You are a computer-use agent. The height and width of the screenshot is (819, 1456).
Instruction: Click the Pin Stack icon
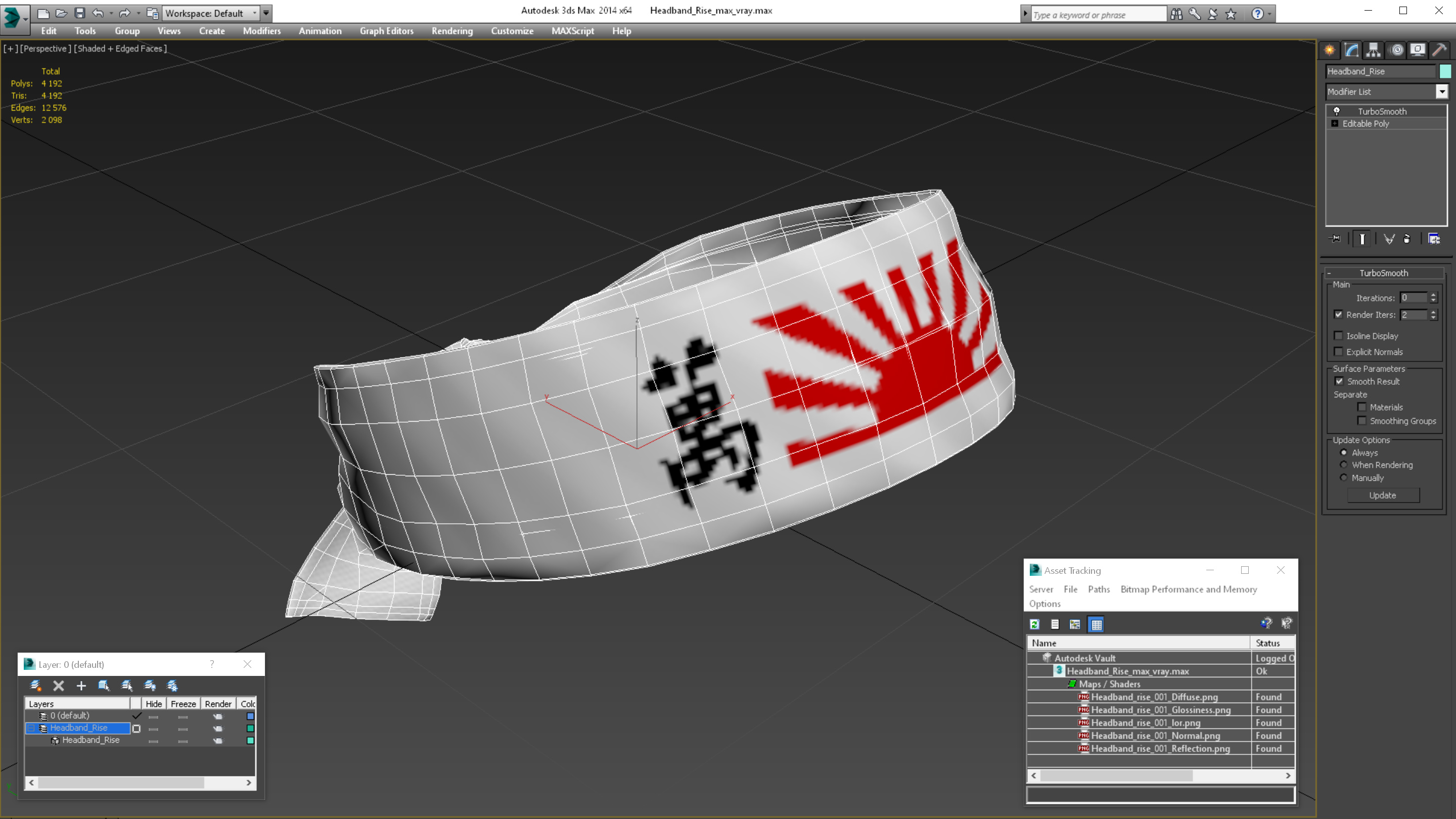(1335, 239)
